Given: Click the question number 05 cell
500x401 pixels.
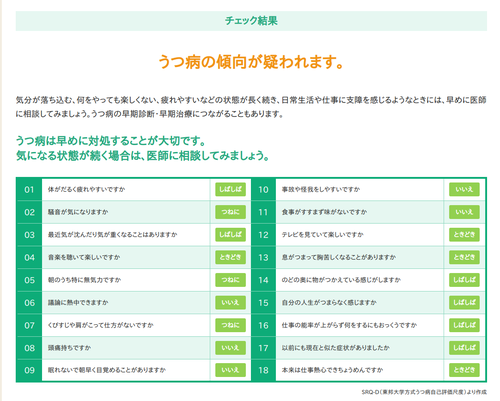Looking at the screenshot, I should (29, 280).
